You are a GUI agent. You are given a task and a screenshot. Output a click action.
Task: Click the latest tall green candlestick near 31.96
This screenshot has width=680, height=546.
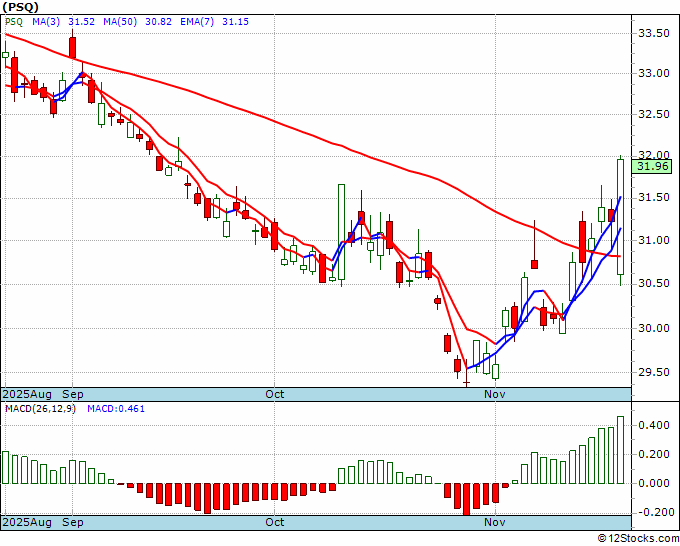tap(621, 217)
